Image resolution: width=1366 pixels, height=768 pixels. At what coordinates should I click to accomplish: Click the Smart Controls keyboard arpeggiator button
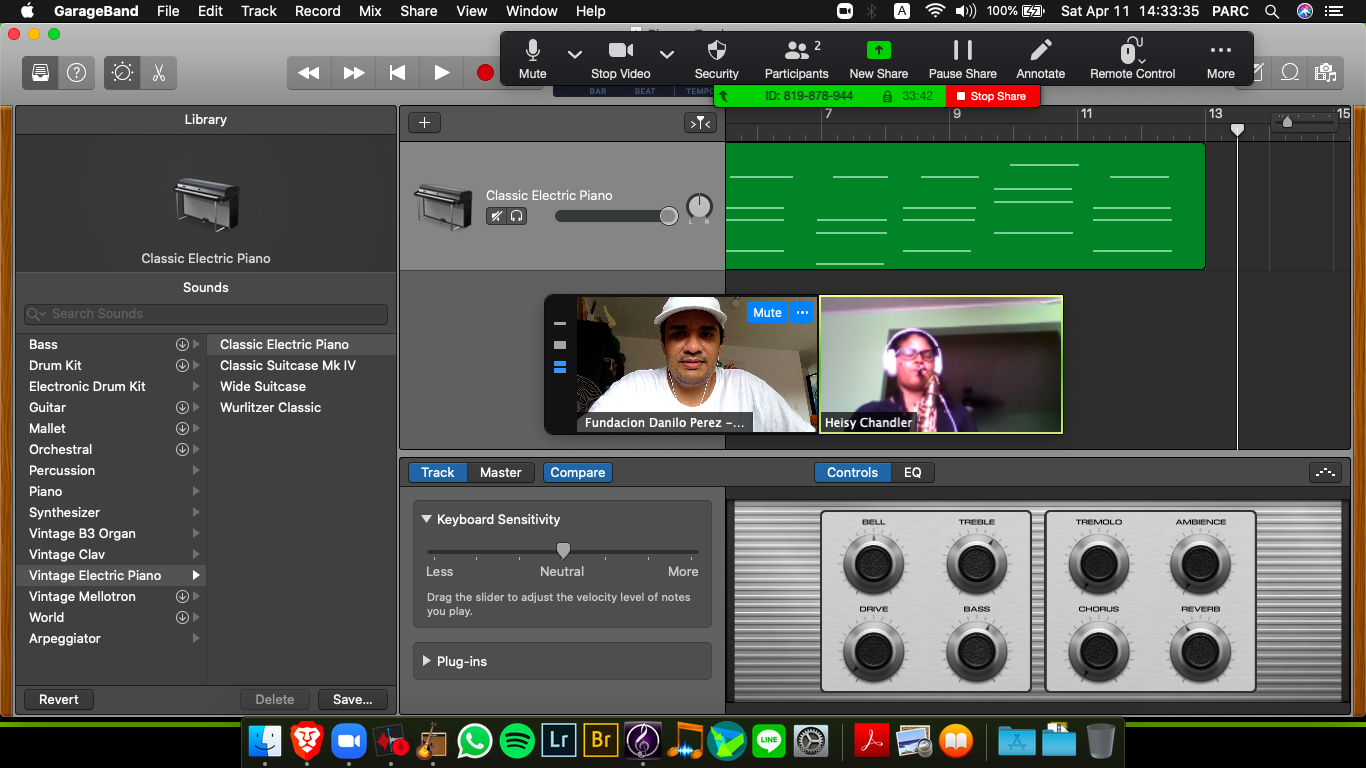(1326, 472)
